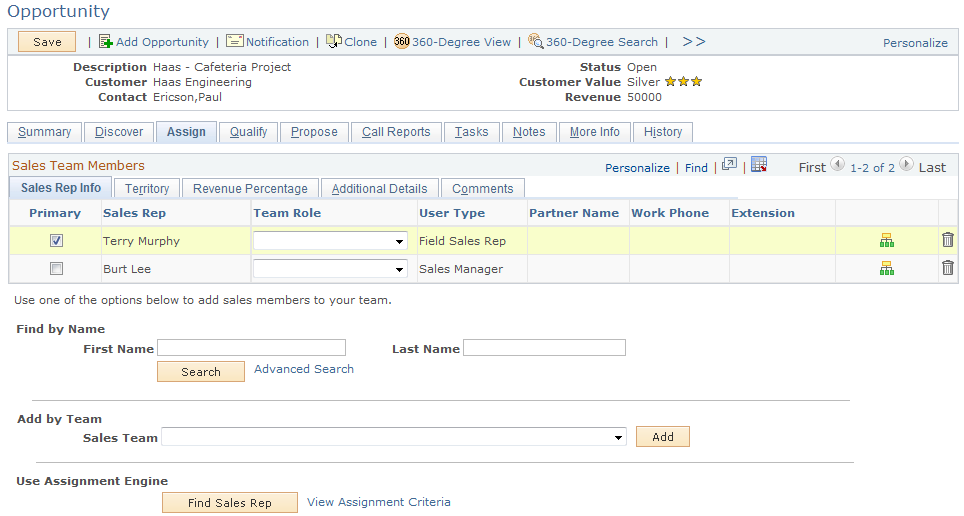This screenshot has height=516, width=964.
Task: Open the Notes tab
Action: (x=529, y=132)
